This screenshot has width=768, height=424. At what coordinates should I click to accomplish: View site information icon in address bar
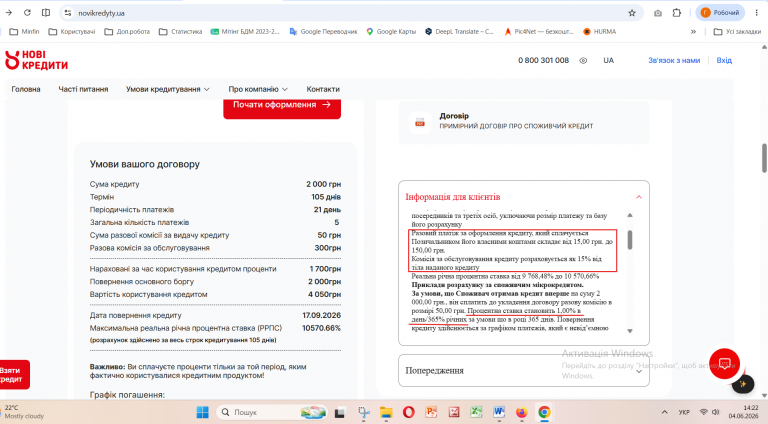click(x=68, y=13)
